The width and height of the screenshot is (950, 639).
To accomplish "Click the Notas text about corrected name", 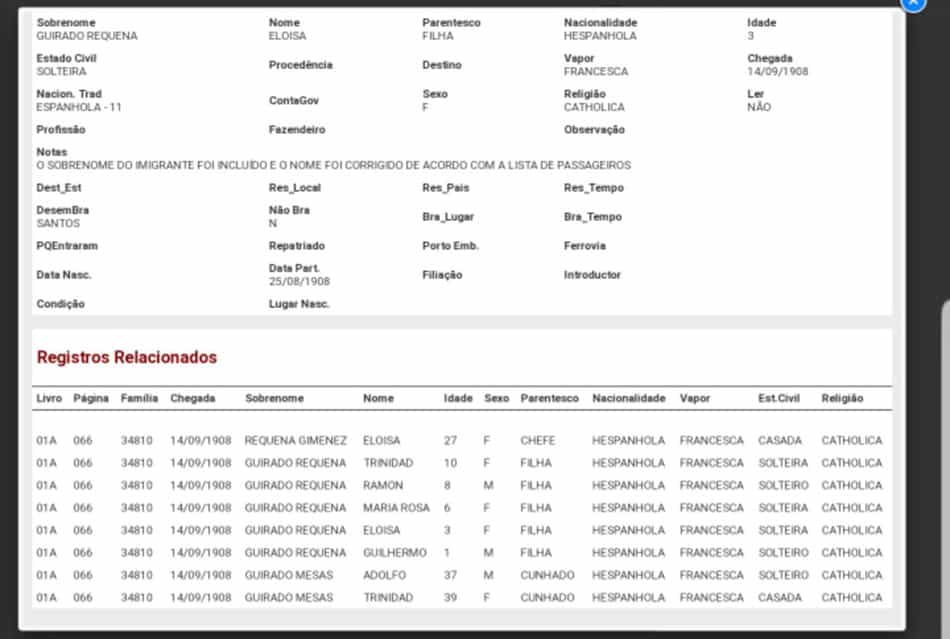I will pos(333,165).
